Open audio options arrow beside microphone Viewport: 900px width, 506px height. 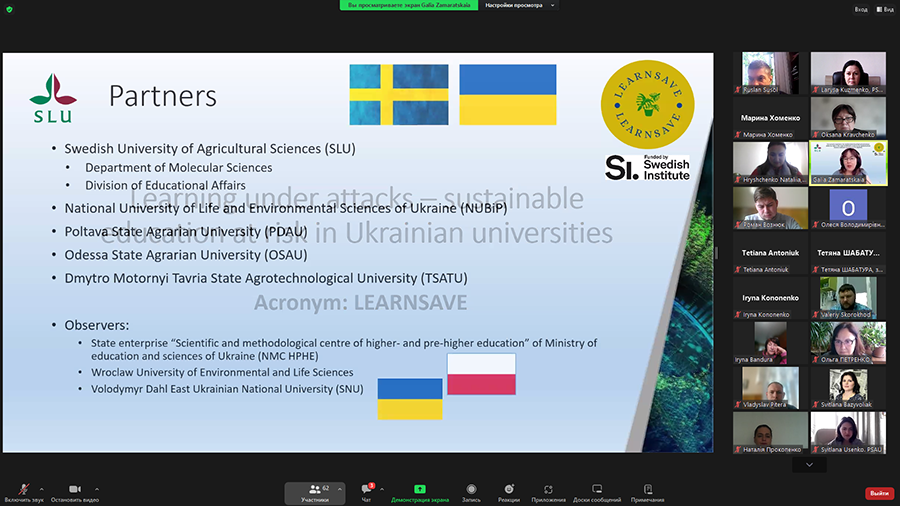coord(41,489)
